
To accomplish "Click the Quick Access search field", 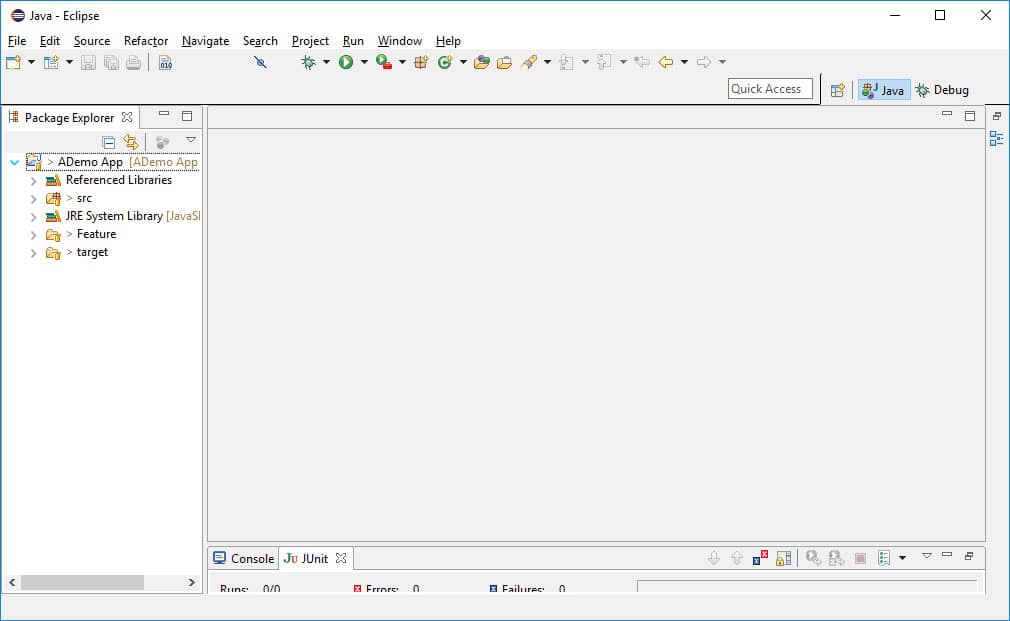I will (x=770, y=89).
